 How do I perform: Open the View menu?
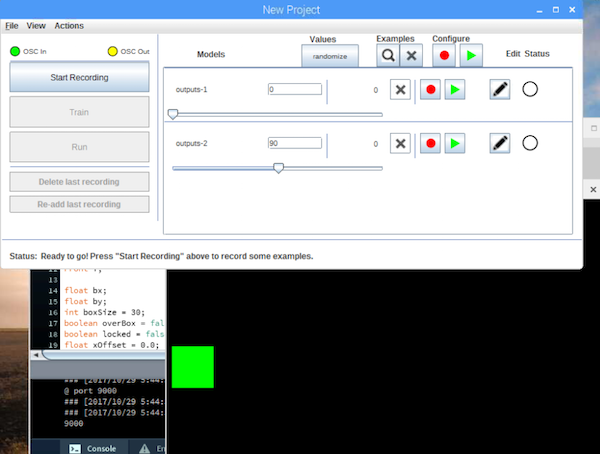point(36,26)
